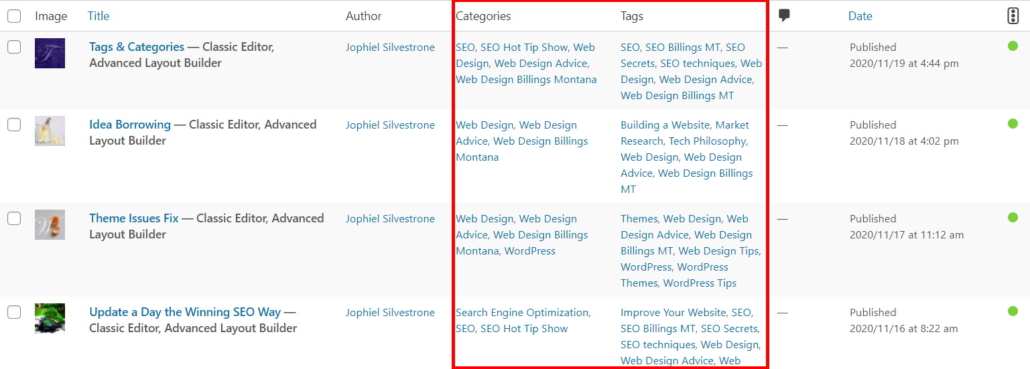This screenshot has width=1030, height=369.
Task: Click green SEO dot for Theme Issues Fix
Action: (x=1013, y=217)
